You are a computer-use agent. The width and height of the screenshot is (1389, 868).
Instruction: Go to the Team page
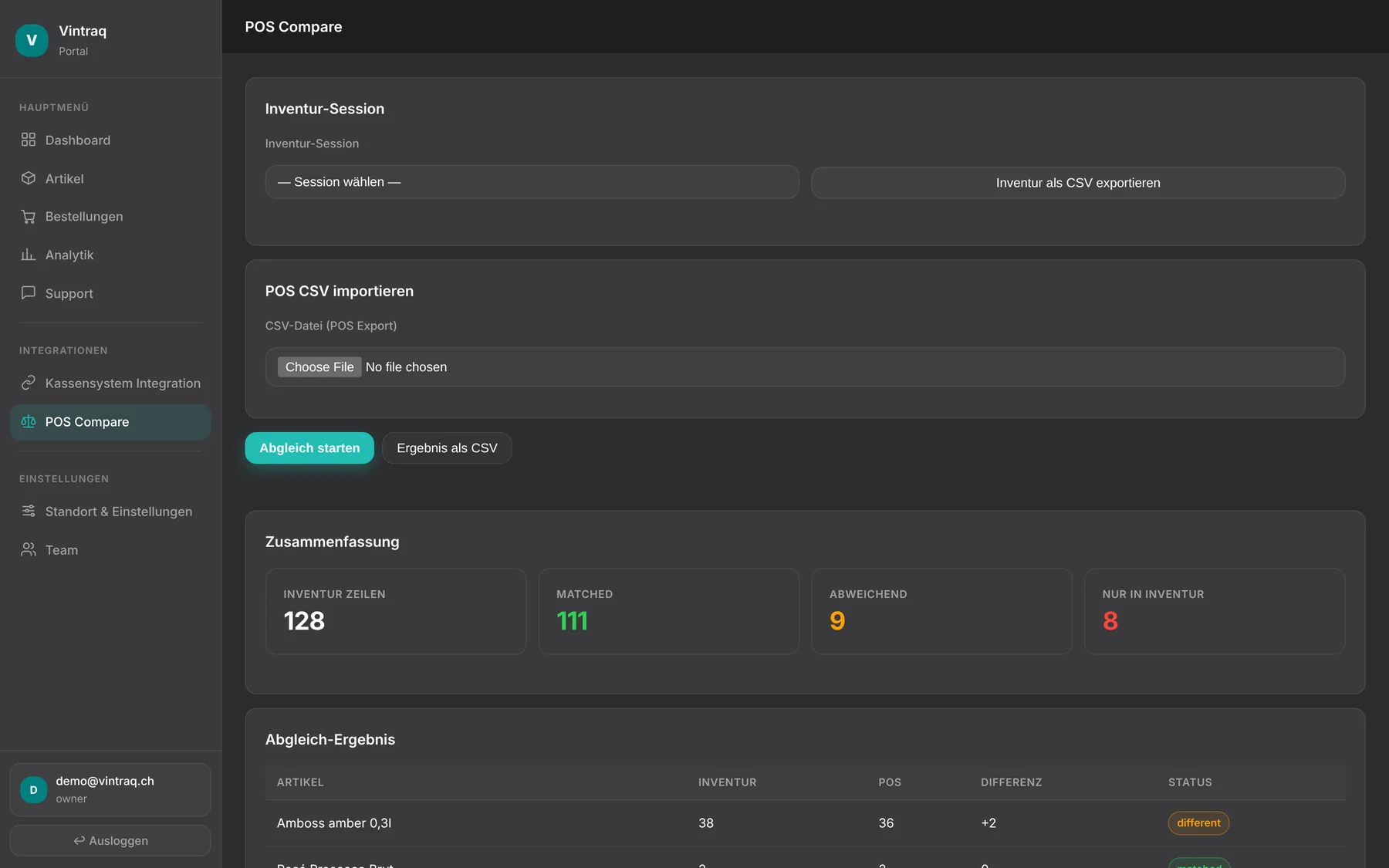[110, 550]
